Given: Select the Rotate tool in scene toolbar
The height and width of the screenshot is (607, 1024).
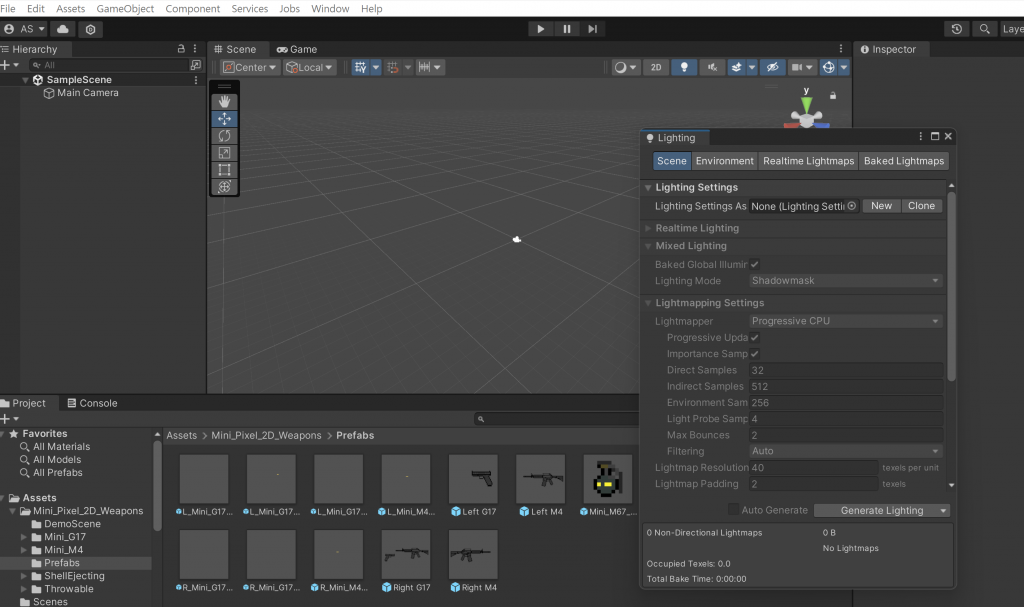Looking at the screenshot, I should click(x=224, y=135).
